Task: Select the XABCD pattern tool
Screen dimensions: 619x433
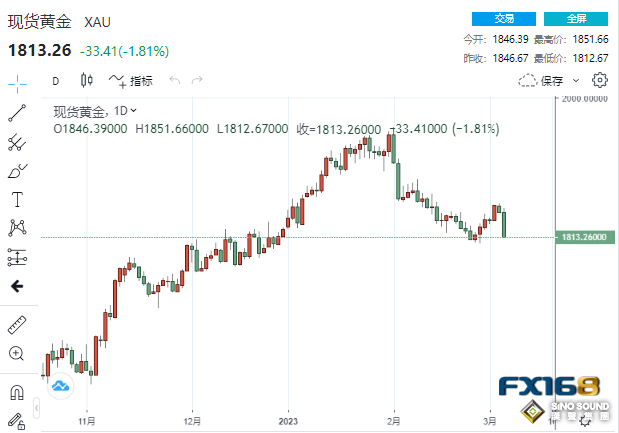Action: 17,228
